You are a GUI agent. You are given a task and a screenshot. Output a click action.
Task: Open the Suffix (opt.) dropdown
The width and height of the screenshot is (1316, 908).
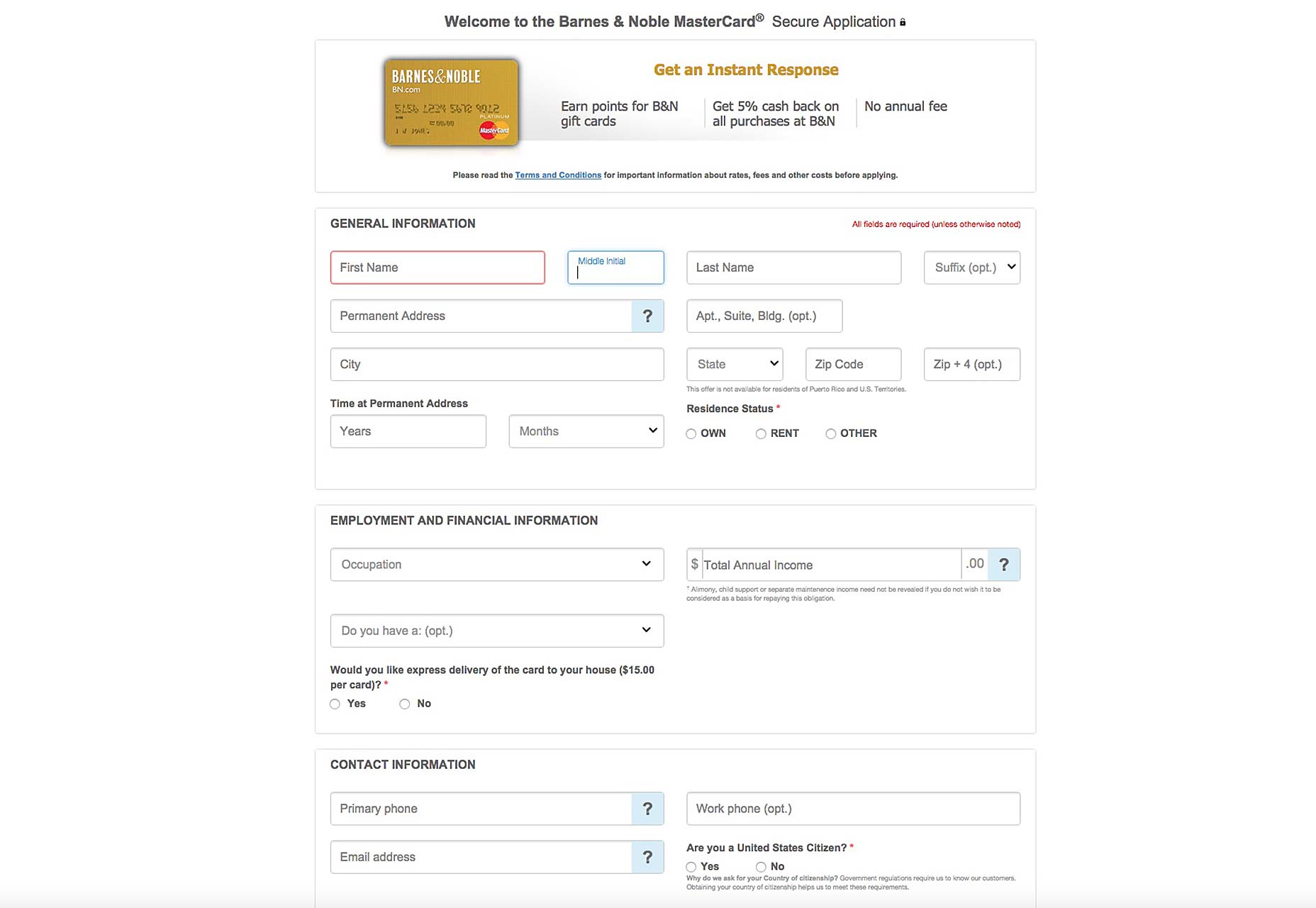coord(972,267)
